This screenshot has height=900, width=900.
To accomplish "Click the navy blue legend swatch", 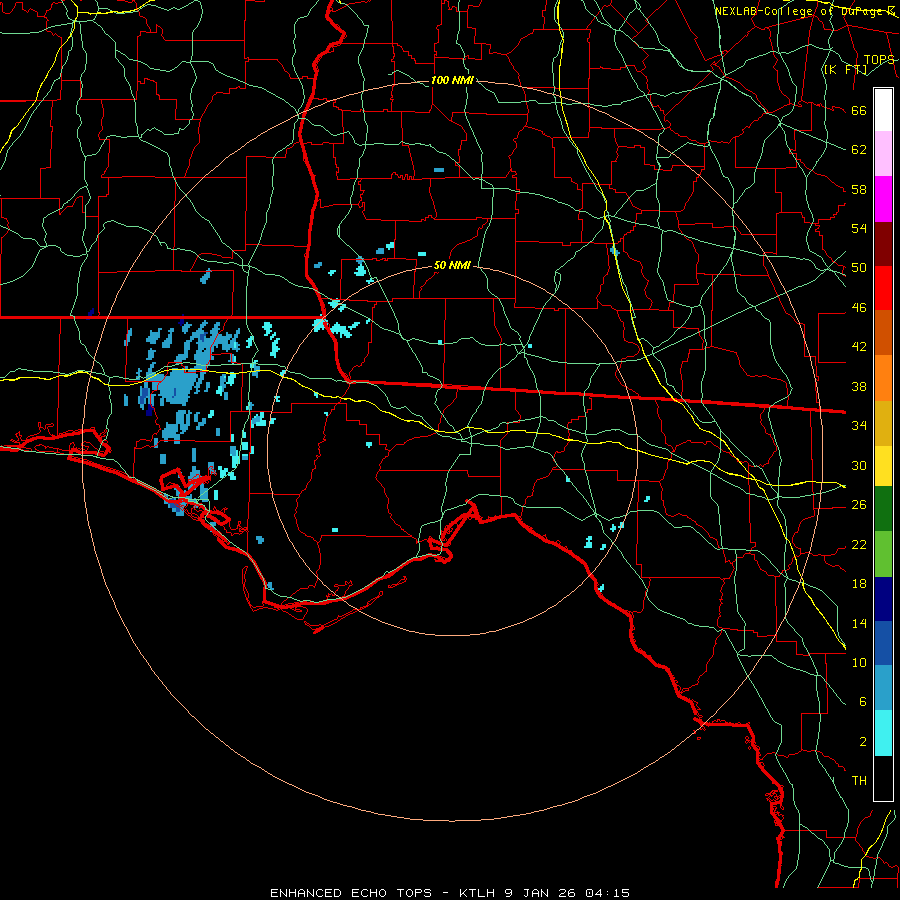I will 883,599.
